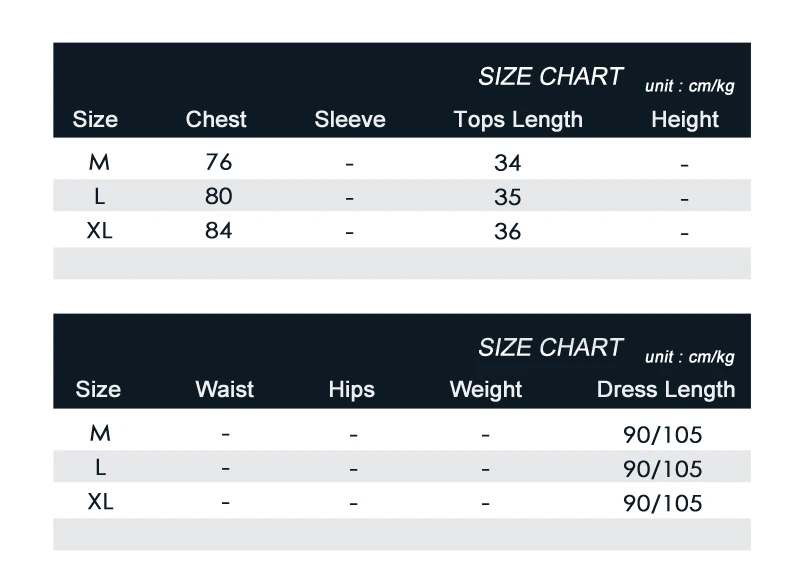
Task: Click the Tops Length header
Action: pyautogui.click(x=518, y=120)
